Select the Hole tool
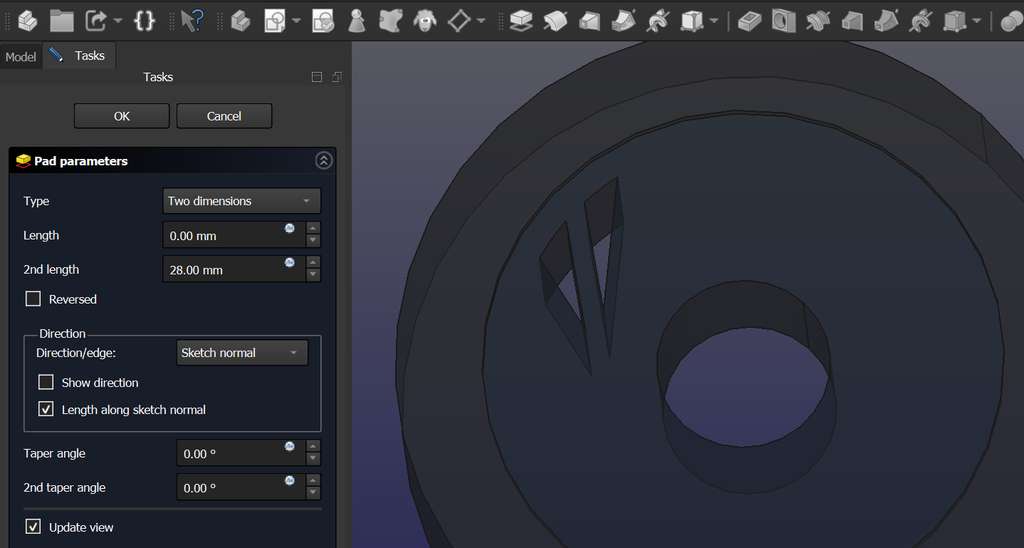 (783, 21)
